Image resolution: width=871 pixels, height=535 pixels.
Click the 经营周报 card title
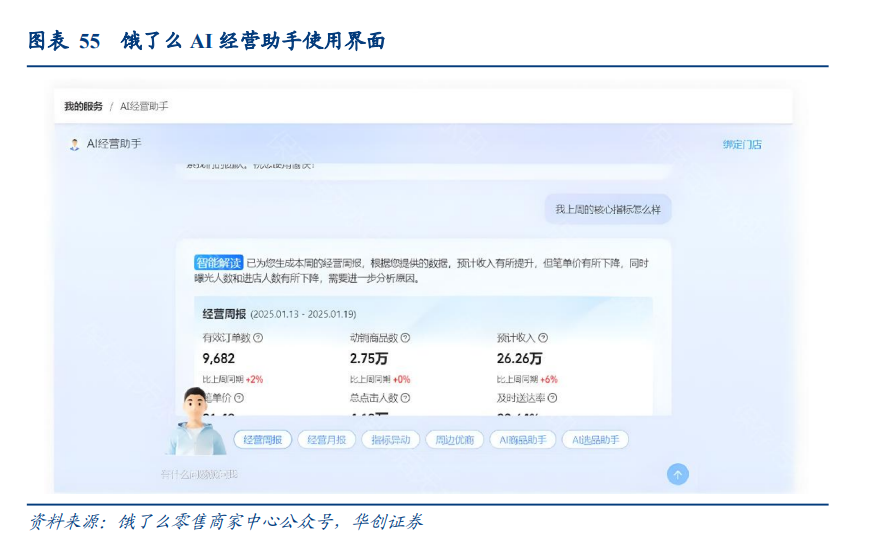[x=224, y=314]
